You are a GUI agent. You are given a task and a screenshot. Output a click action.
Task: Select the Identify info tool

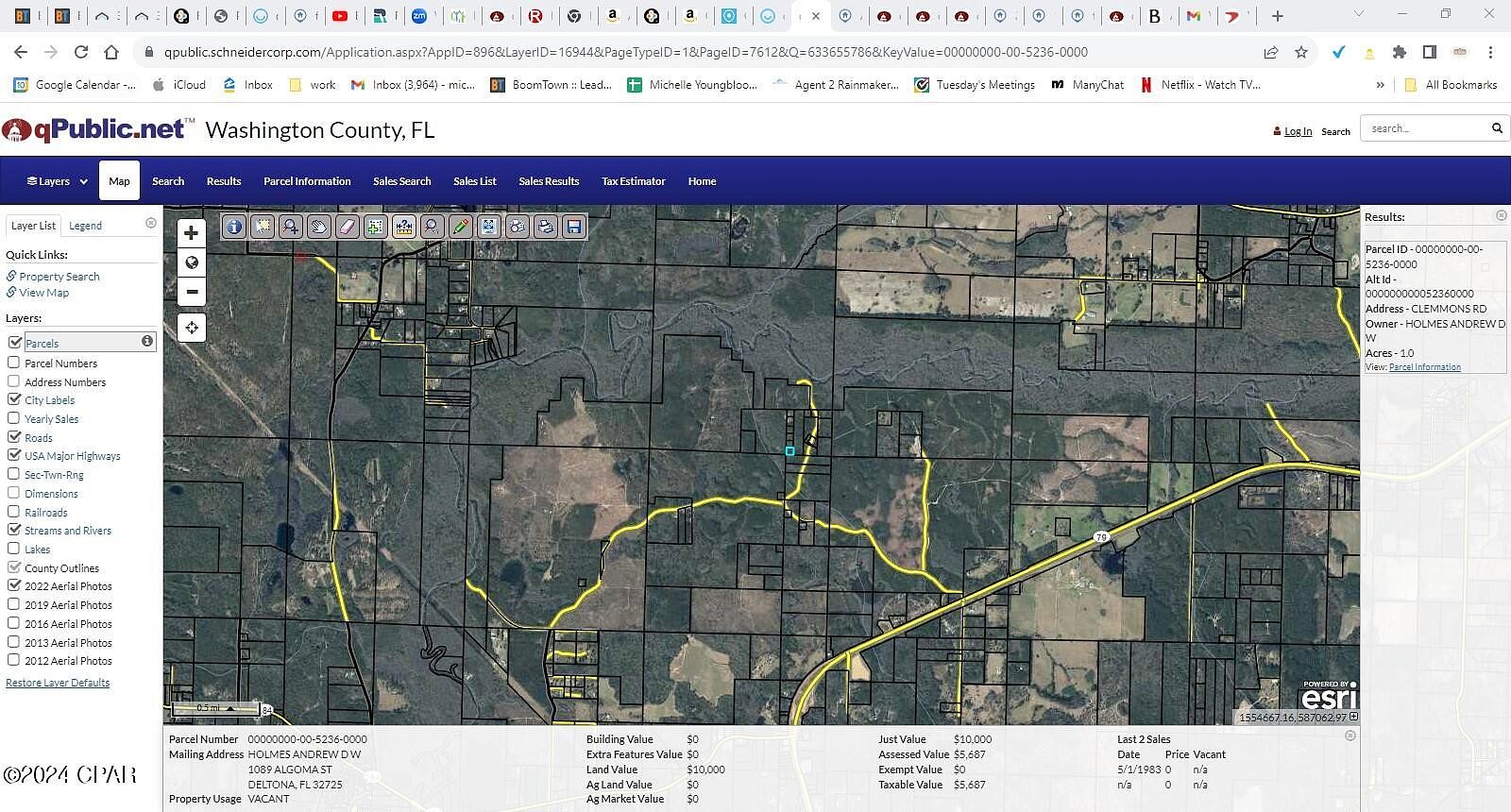pyautogui.click(x=234, y=227)
